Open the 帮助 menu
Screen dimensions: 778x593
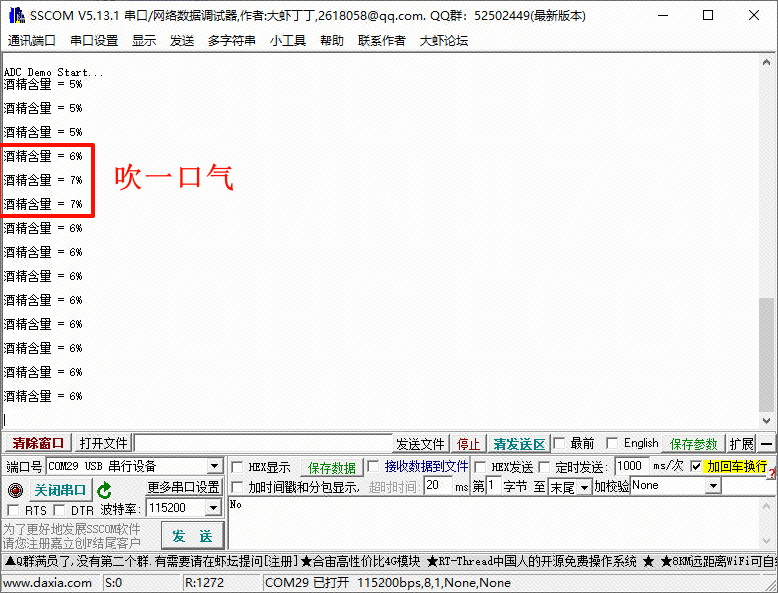coord(332,40)
